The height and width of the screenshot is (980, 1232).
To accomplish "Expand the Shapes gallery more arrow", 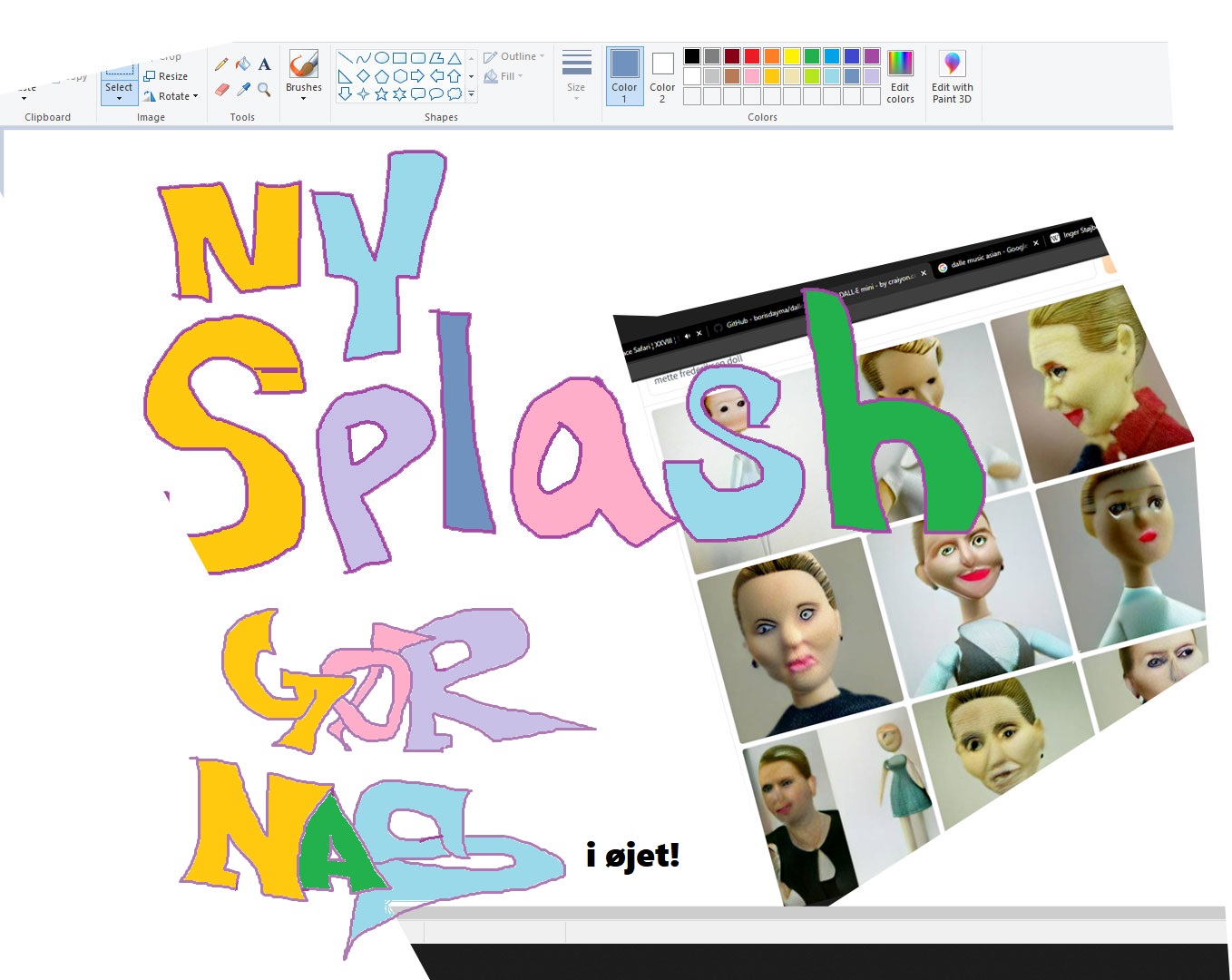I will [471, 94].
